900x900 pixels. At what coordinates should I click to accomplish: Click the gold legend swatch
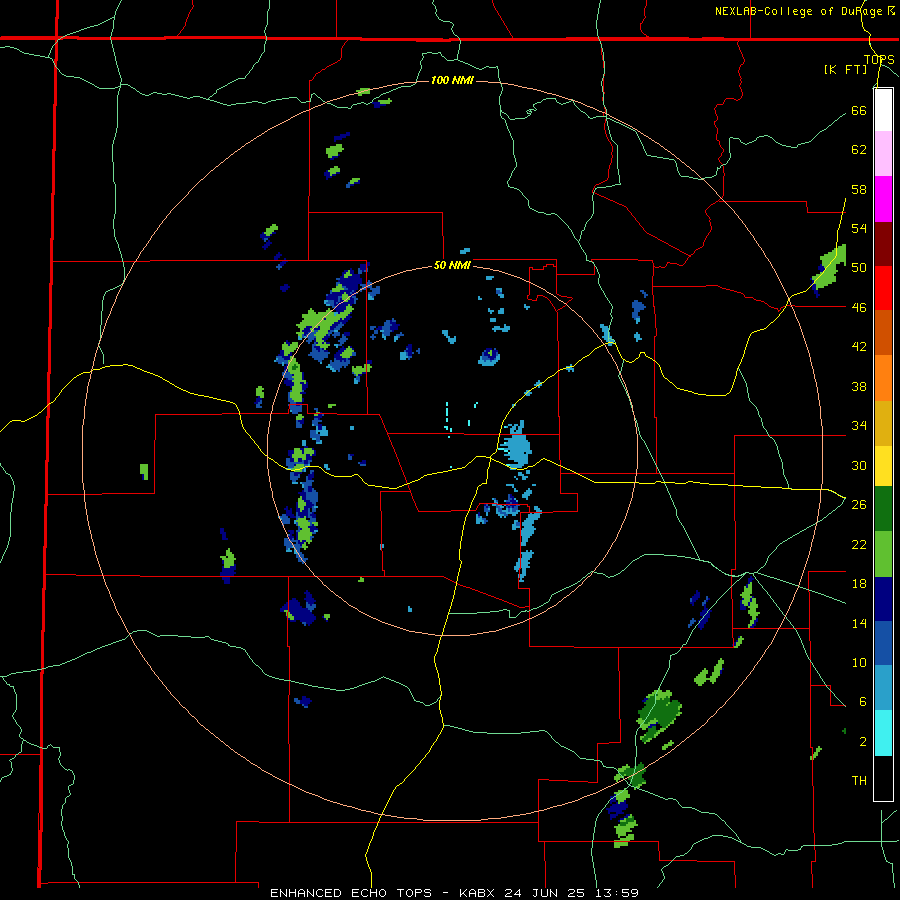coord(883,423)
